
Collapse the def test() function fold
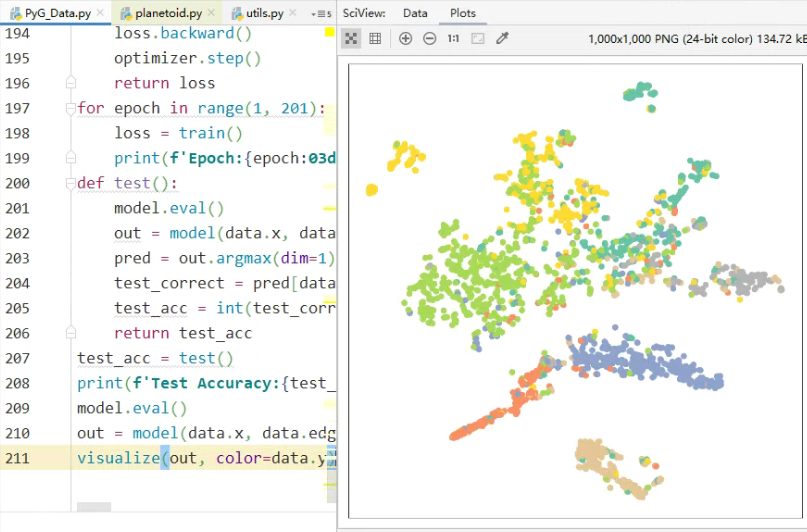(71, 183)
